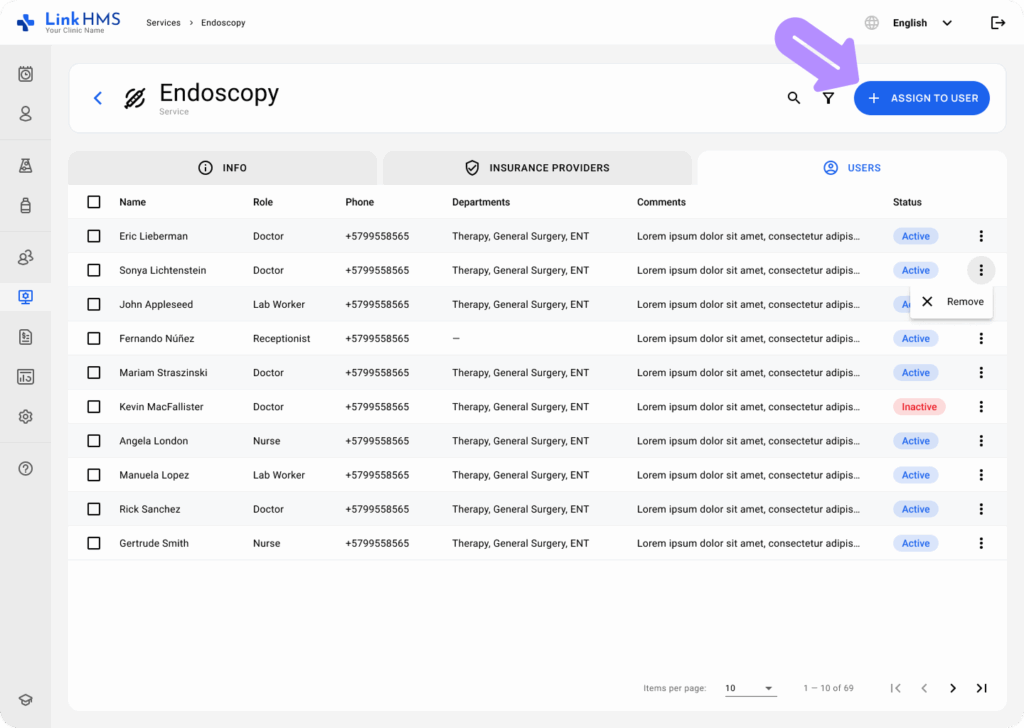The image size is (1024, 728).
Task: Open the help question mark icon
Action: tap(25, 468)
